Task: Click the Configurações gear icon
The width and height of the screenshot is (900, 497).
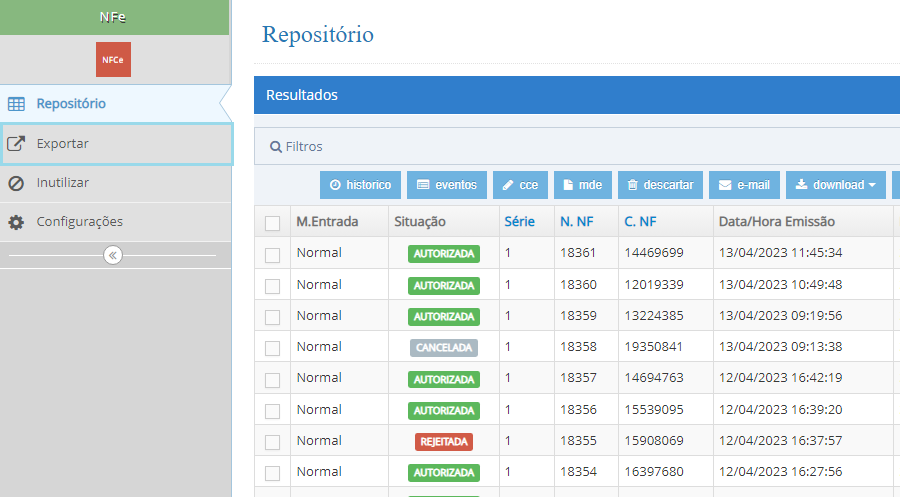Action: 16,222
